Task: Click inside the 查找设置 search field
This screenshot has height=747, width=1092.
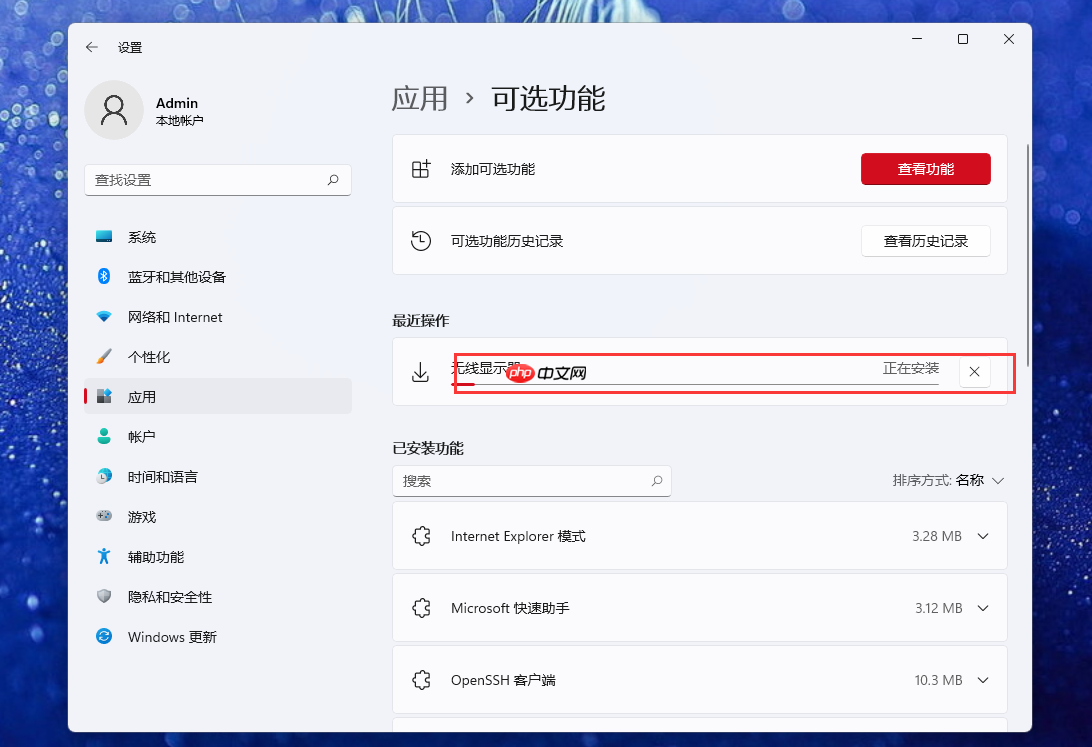Action: point(218,180)
